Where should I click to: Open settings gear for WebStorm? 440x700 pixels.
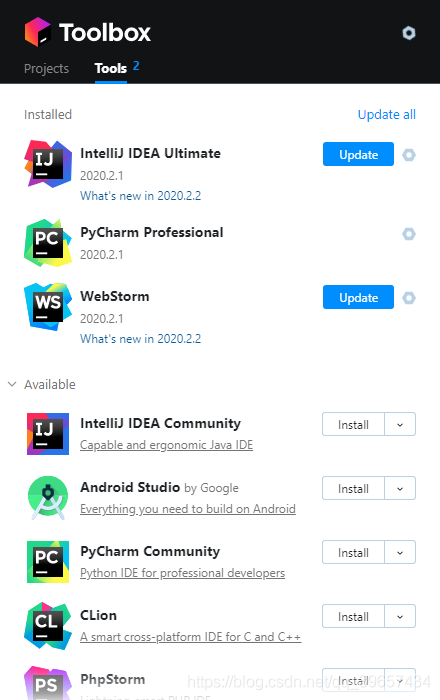[x=409, y=298]
